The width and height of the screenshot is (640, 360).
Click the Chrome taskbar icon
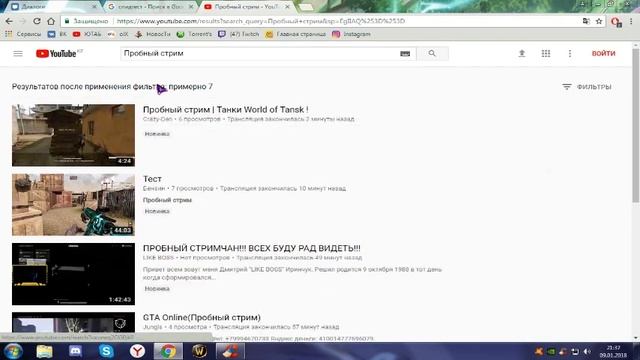click(x=168, y=351)
